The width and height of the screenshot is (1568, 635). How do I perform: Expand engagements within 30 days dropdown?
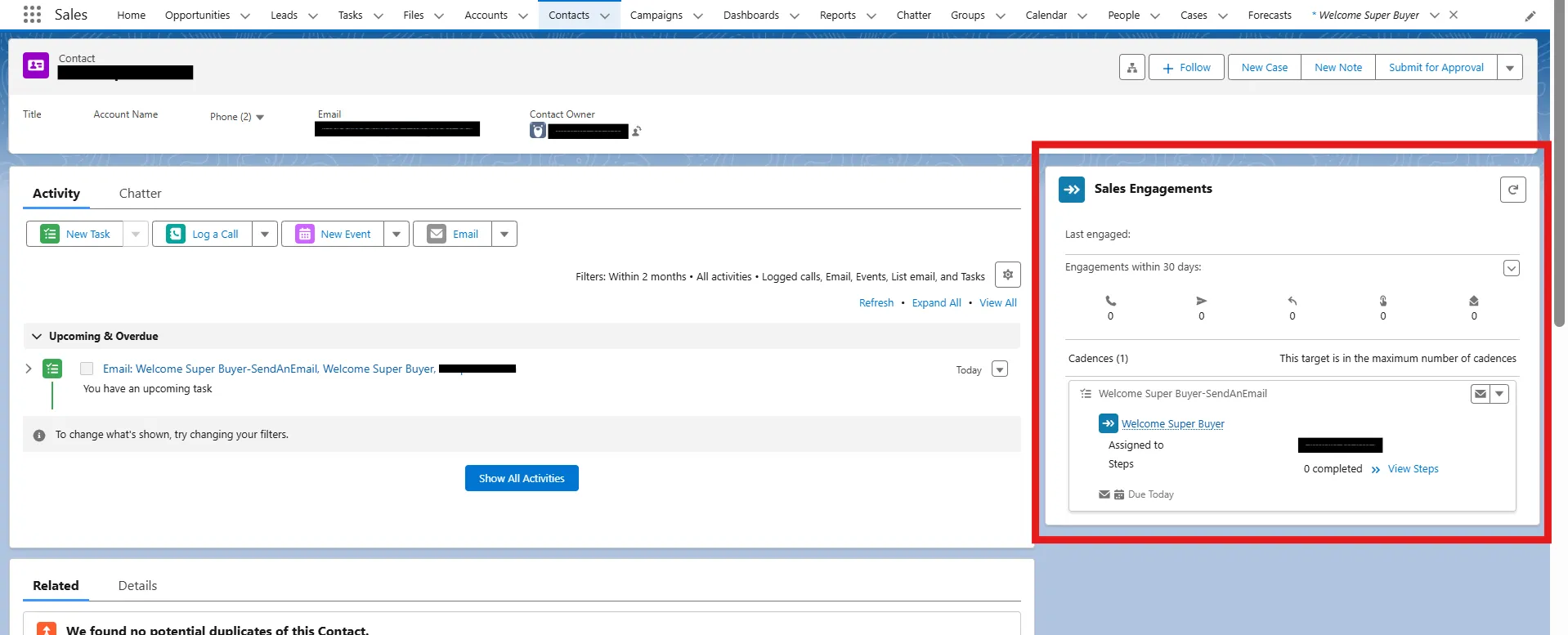tap(1511, 269)
